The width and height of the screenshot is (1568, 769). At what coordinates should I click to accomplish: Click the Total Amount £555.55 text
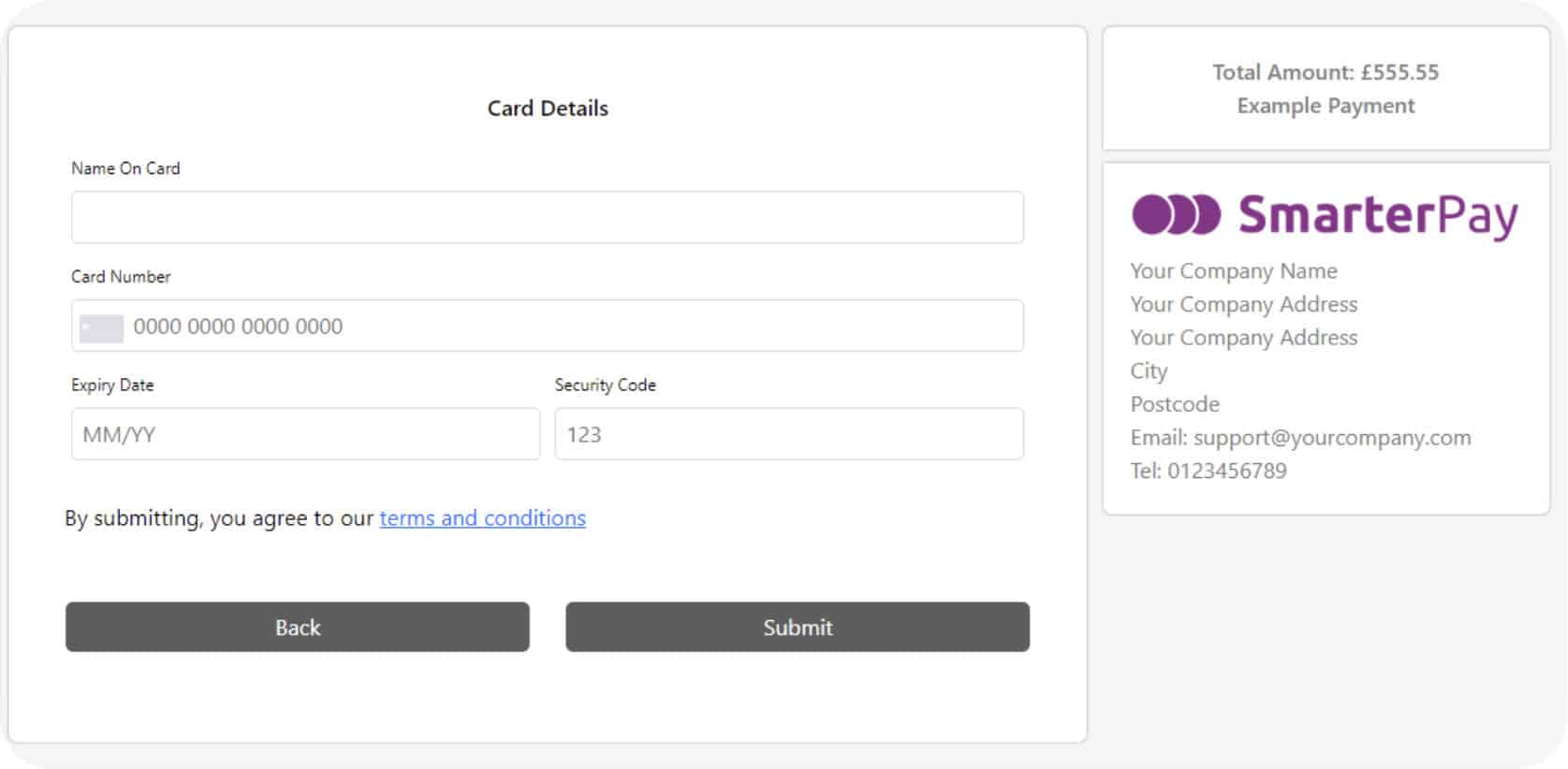(1325, 72)
